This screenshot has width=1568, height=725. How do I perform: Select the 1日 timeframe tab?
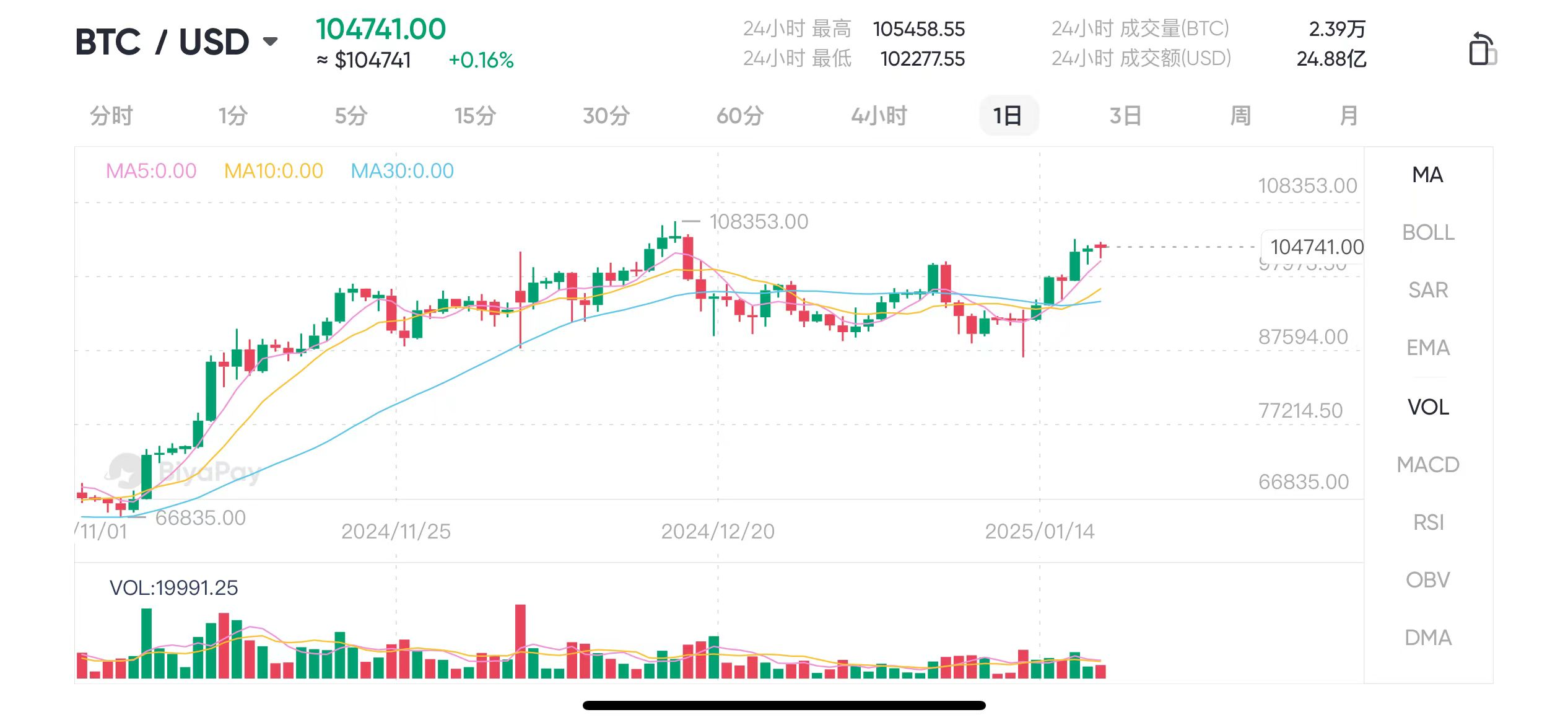[x=1008, y=116]
